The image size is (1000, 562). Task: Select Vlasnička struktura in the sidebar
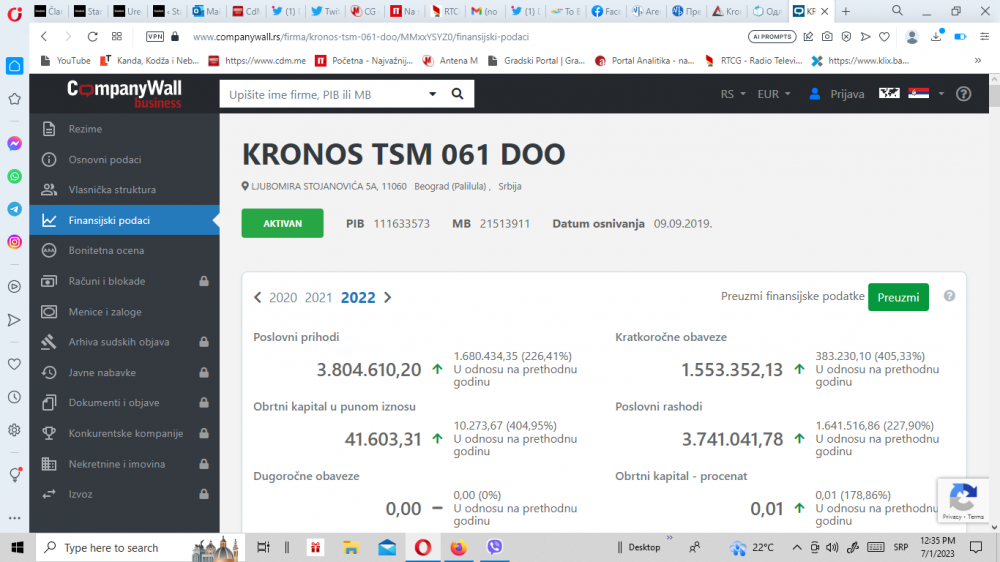point(112,190)
